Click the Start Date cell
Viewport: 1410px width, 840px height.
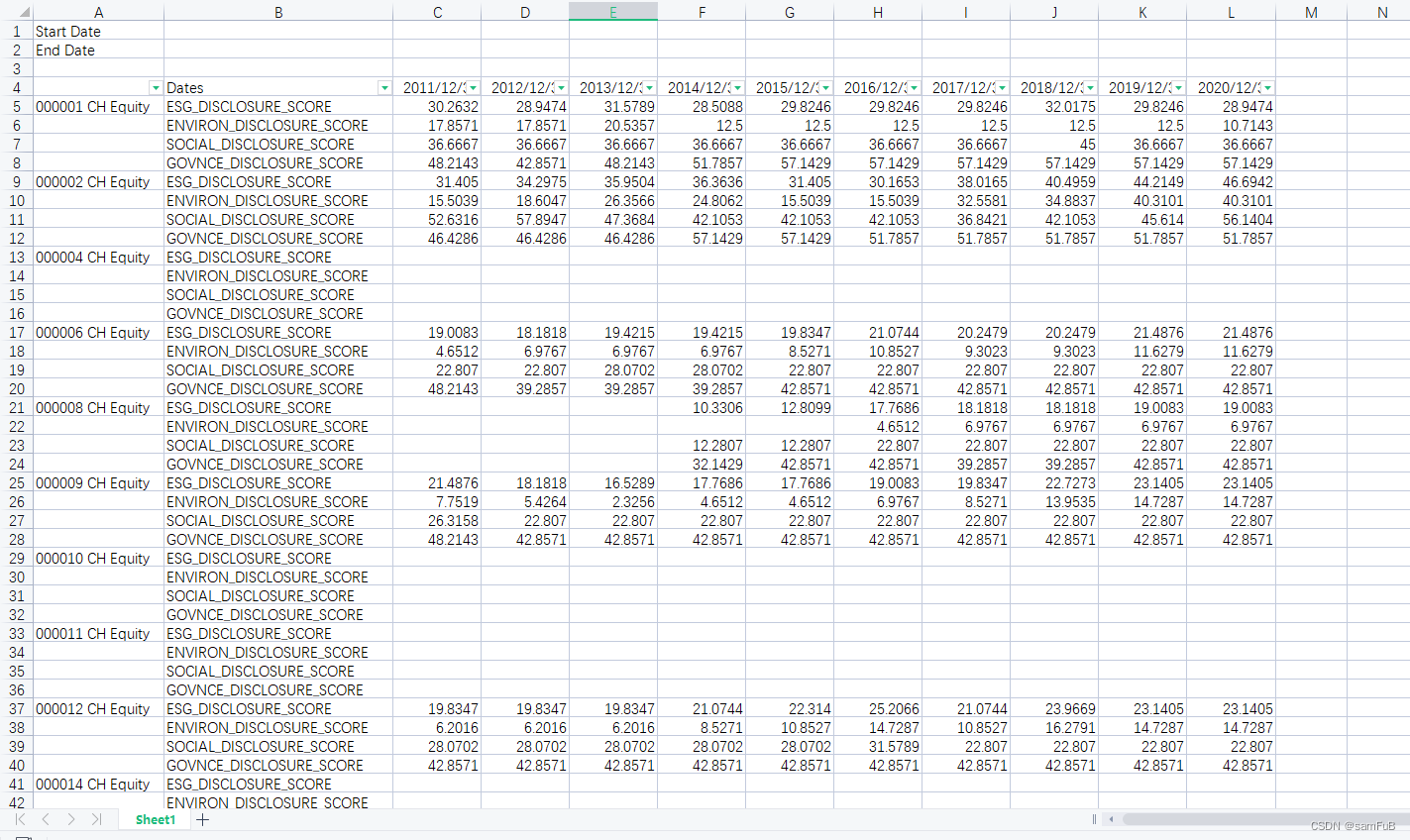(x=98, y=32)
